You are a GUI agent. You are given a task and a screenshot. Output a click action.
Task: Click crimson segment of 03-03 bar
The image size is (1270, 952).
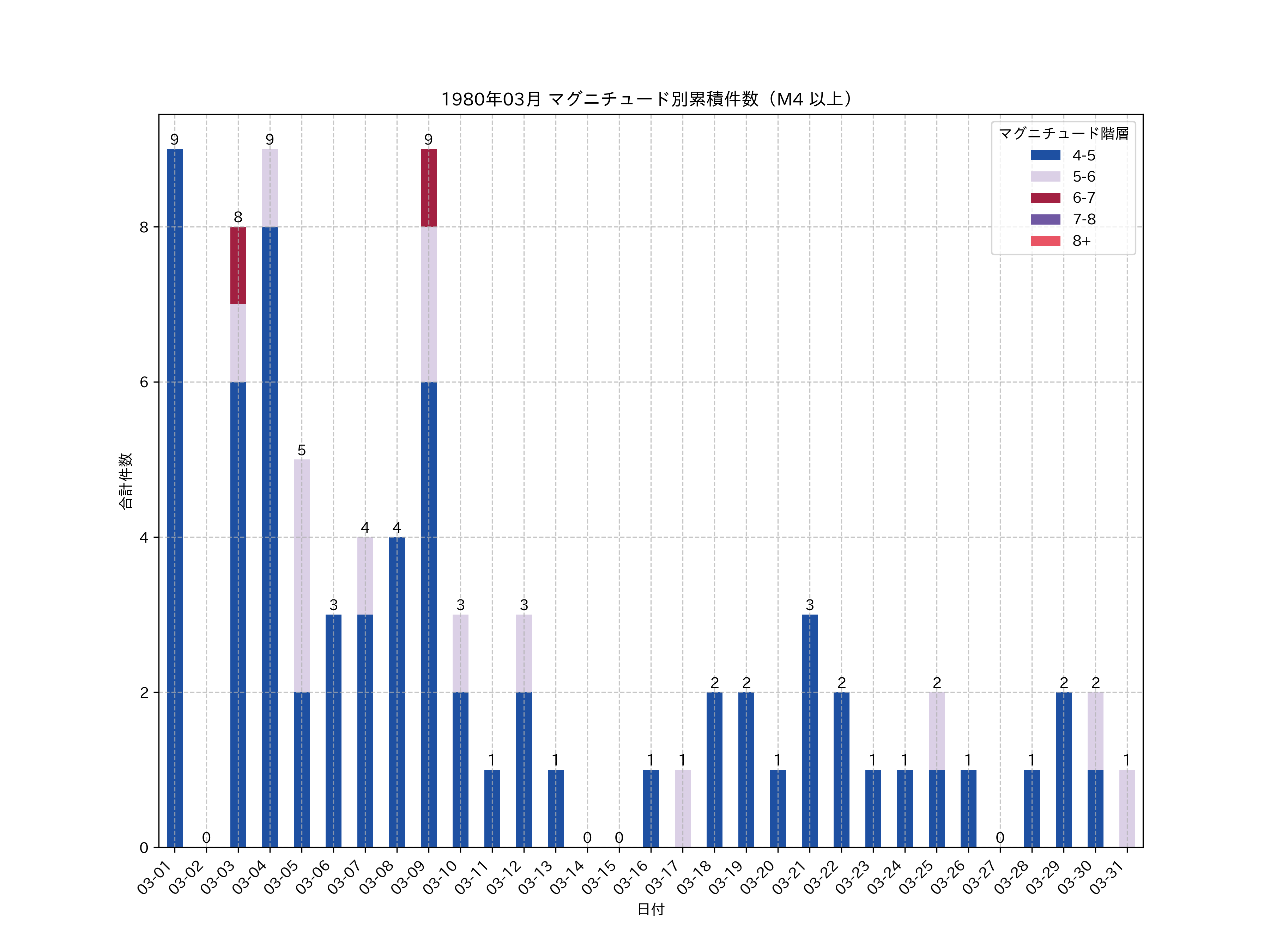pos(238,265)
